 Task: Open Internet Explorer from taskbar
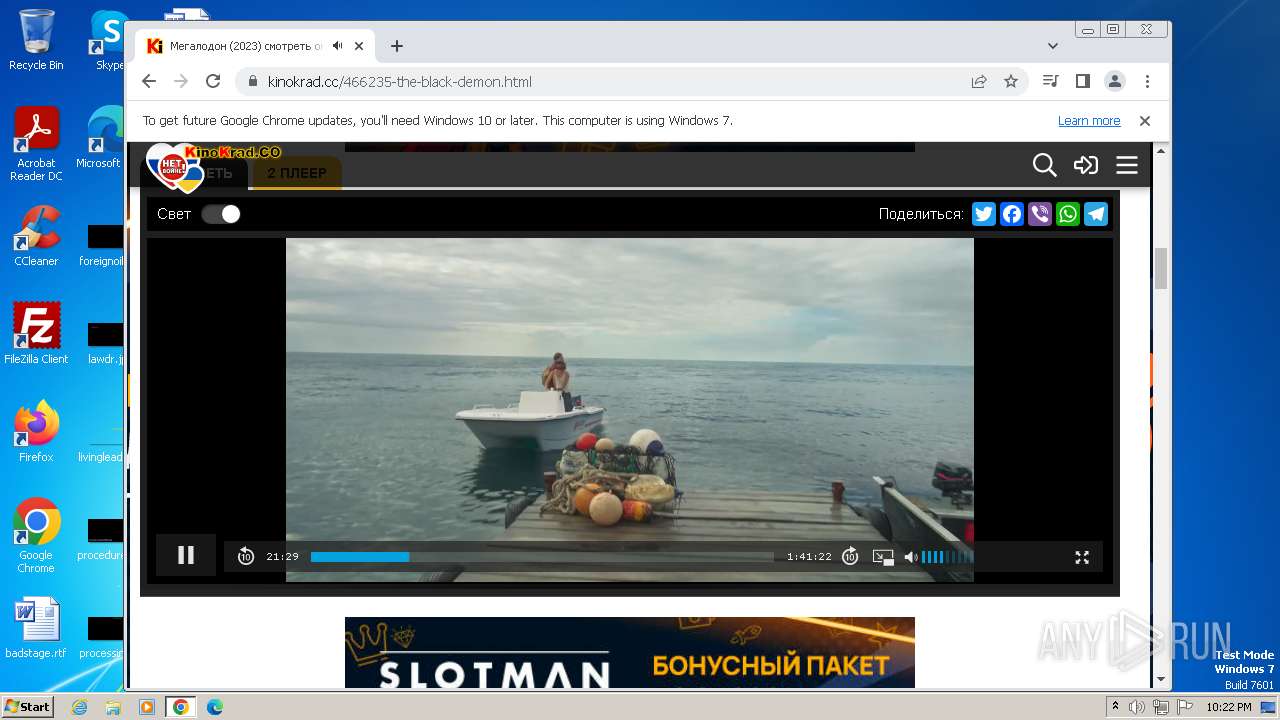[79, 707]
